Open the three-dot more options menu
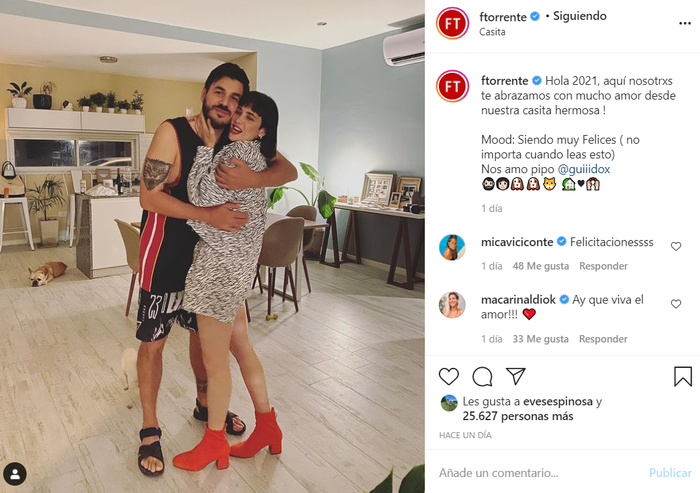This screenshot has width=700, height=493. [685, 23]
